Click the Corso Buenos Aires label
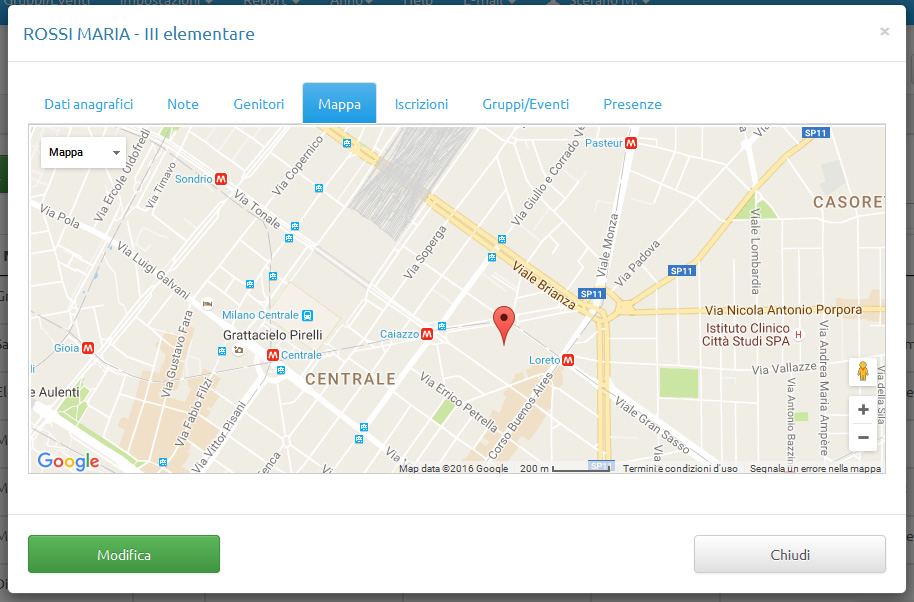This screenshot has width=914, height=602. 521,416
